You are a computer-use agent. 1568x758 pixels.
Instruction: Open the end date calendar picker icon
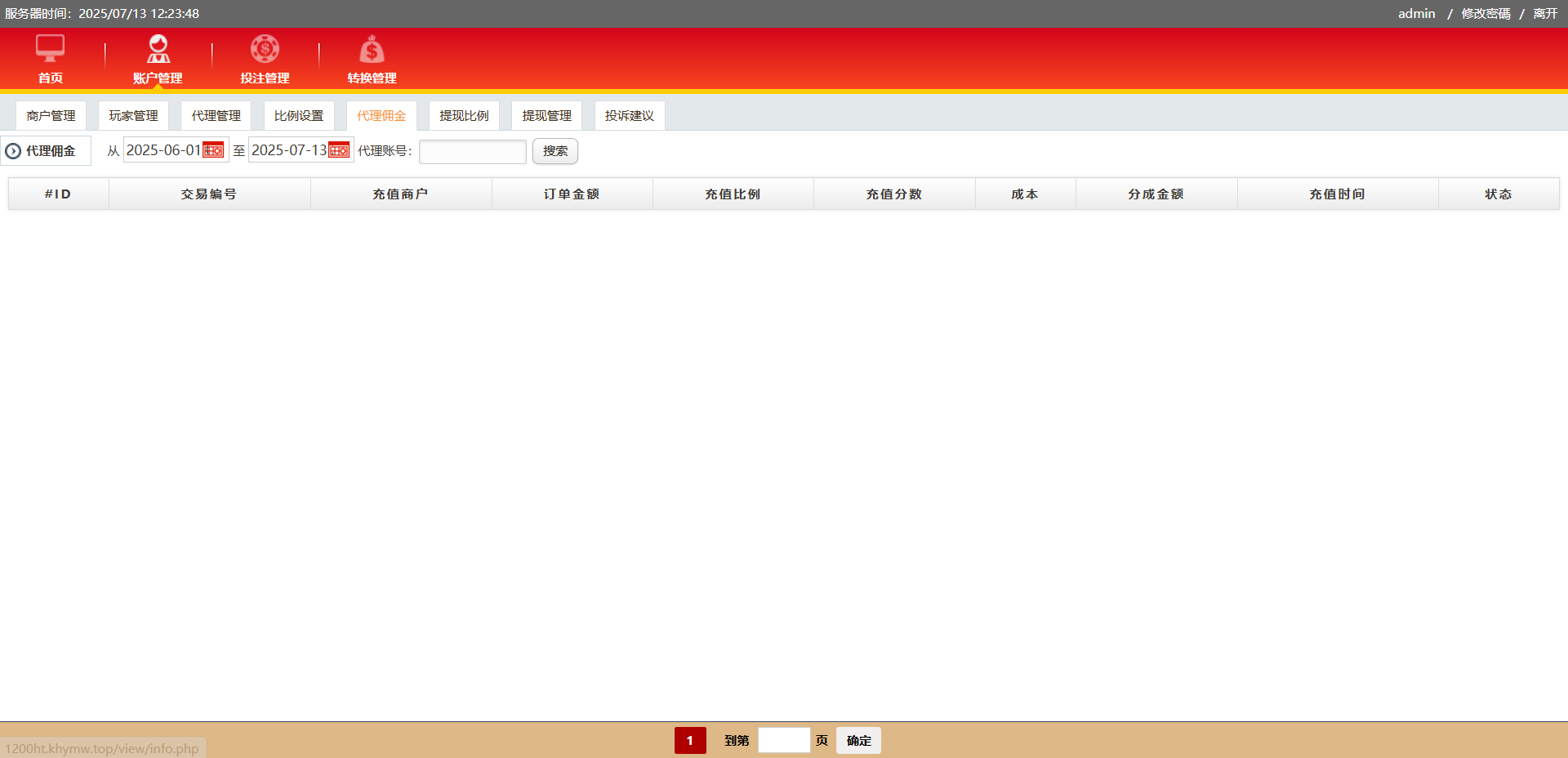339,150
